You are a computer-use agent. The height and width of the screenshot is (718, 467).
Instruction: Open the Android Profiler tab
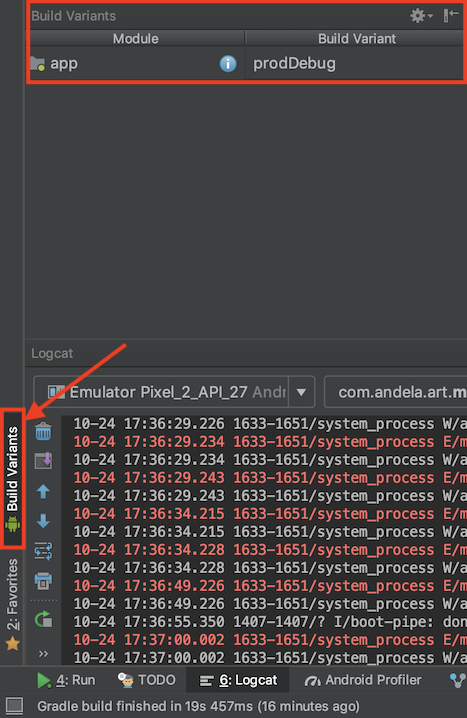tap(363, 680)
